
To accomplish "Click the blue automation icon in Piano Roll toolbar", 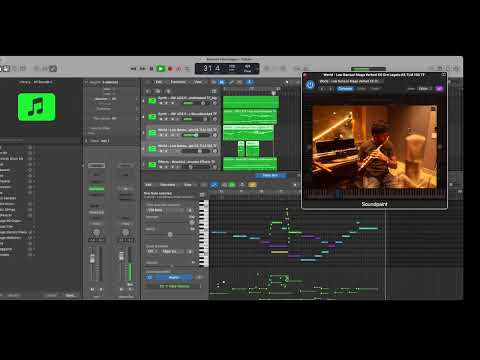I will pyautogui.click(x=214, y=185).
